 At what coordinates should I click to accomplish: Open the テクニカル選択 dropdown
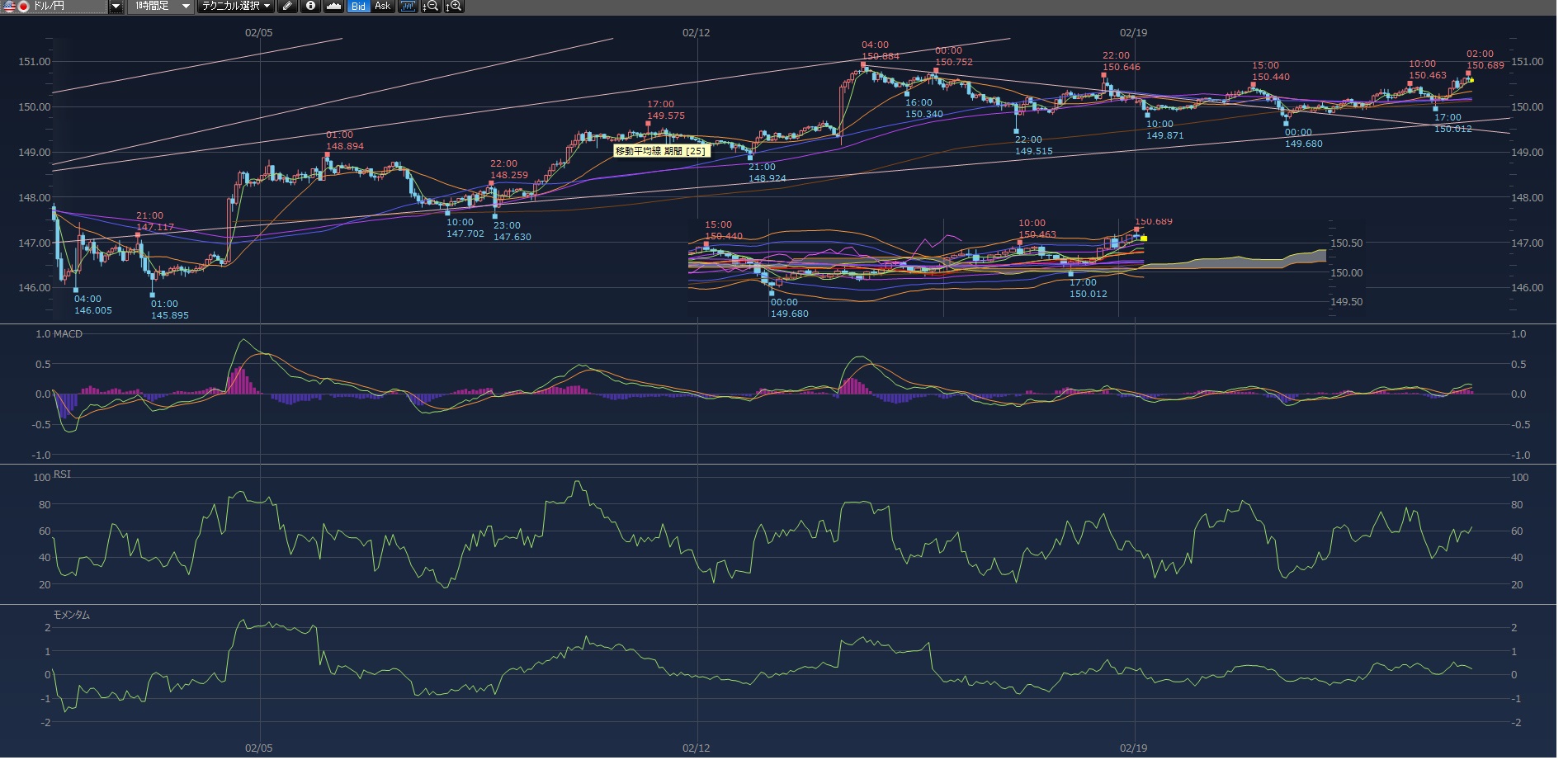pyautogui.click(x=236, y=7)
